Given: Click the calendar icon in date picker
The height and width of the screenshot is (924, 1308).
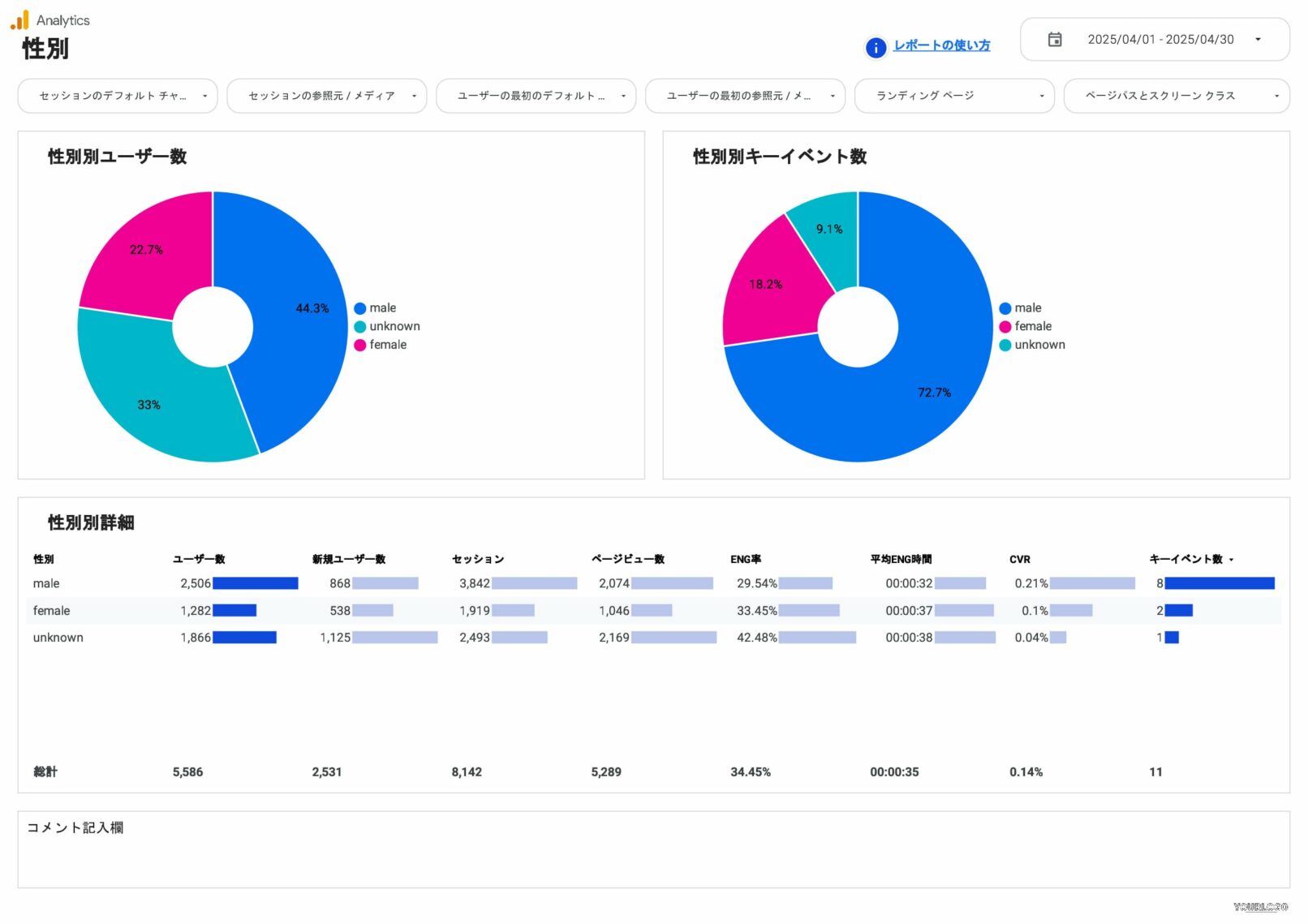Looking at the screenshot, I should [x=1054, y=40].
